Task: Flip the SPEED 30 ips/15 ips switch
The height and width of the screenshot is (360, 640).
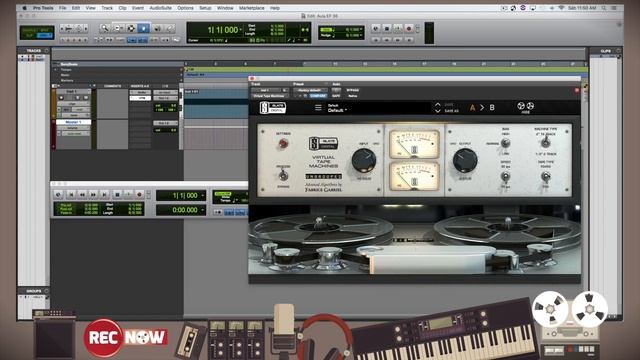Action: click(x=505, y=177)
